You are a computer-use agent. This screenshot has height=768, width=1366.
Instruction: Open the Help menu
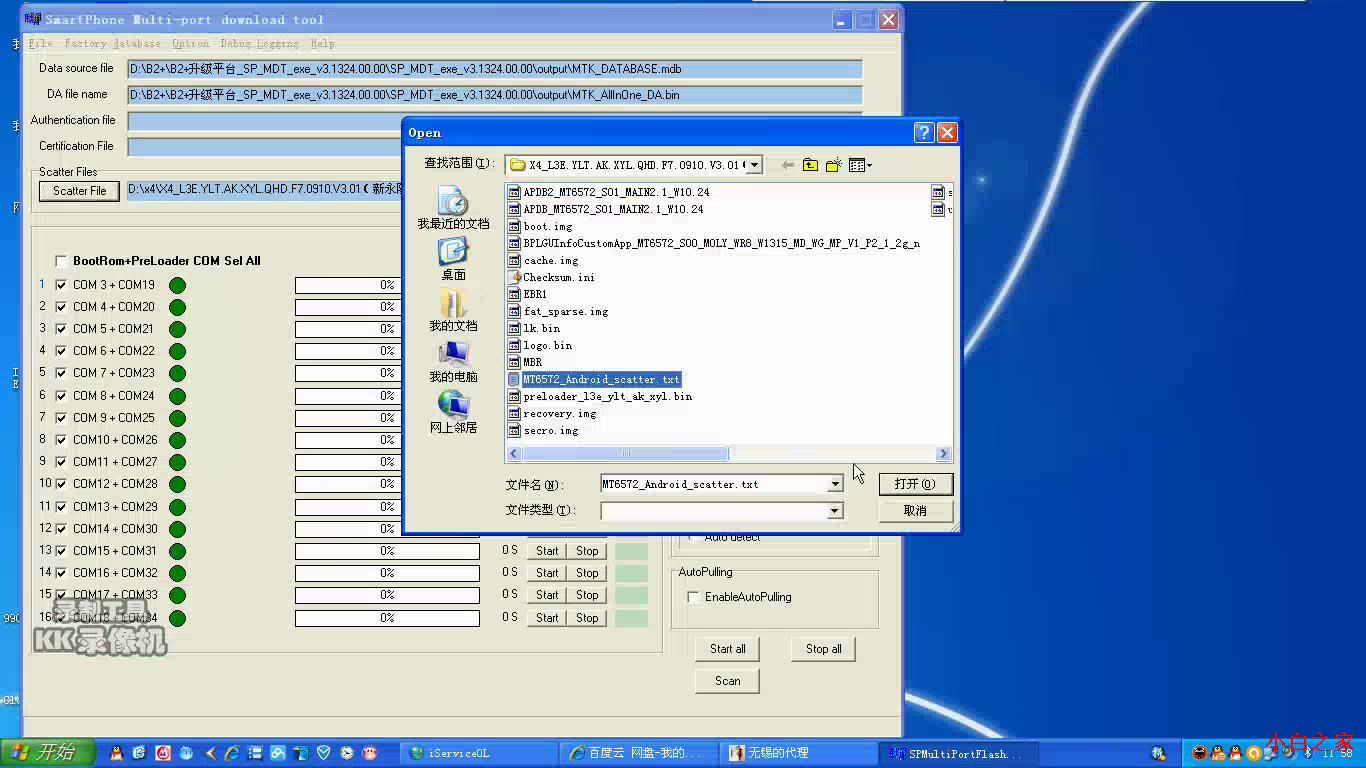[x=322, y=44]
